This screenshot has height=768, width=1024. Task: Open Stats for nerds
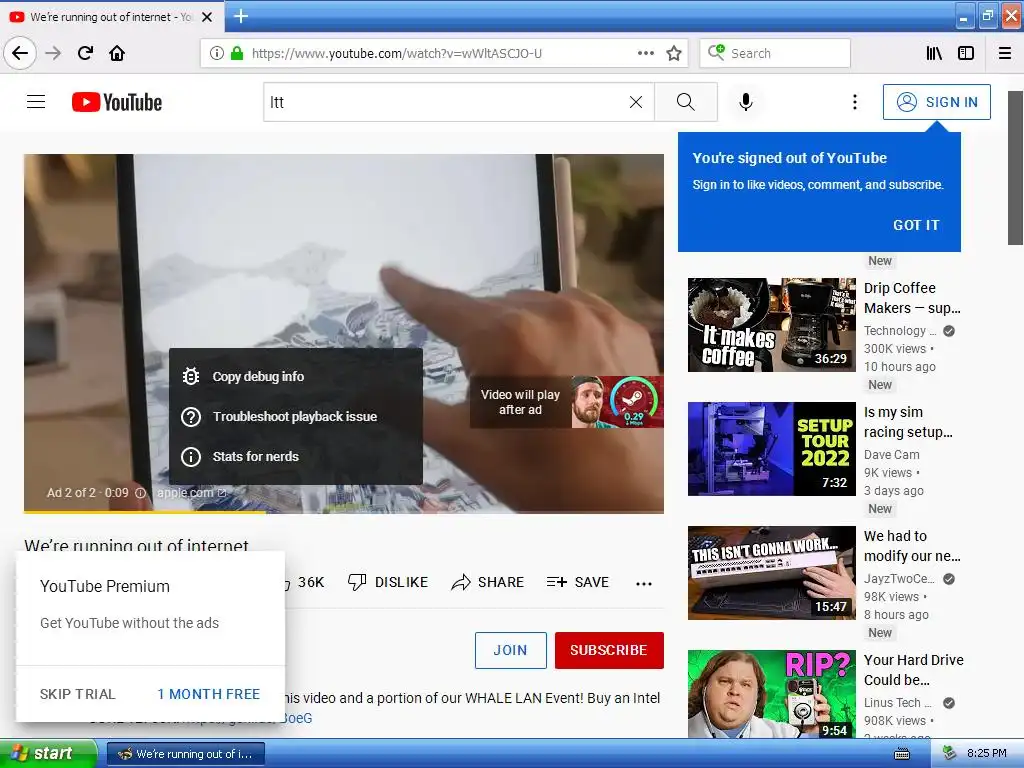click(x=296, y=456)
